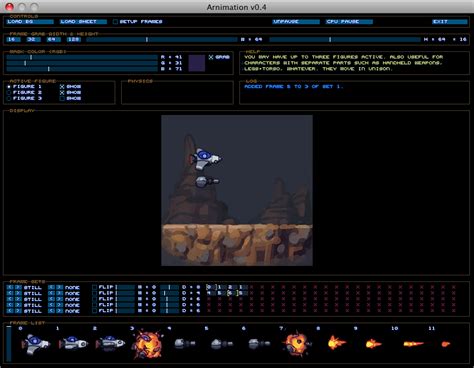Pick frame 9 fireball sprite
The height and width of the screenshot is (368, 474).
(x=374, y=343)
